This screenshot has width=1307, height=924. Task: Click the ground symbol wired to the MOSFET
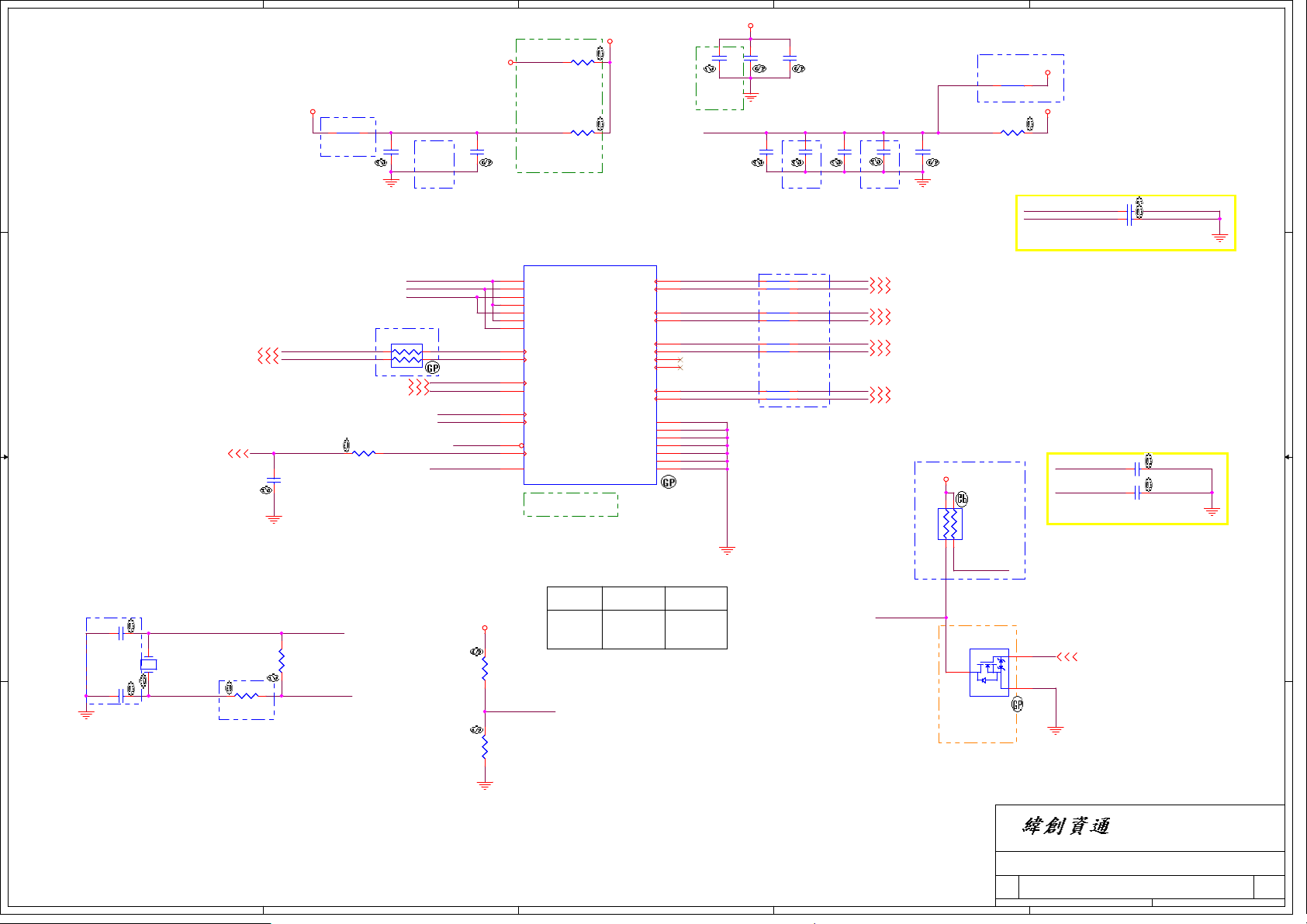pyautogui.click(x=1056, y=730)
